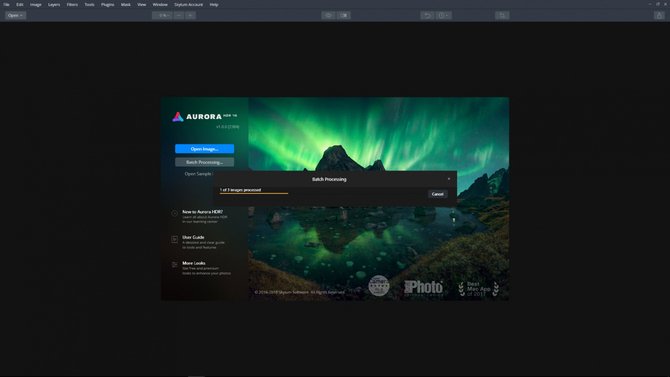This screenshot has width=670, height=377.
Task: Click the Batch Processing dialog title
Action: pos(329,179)
